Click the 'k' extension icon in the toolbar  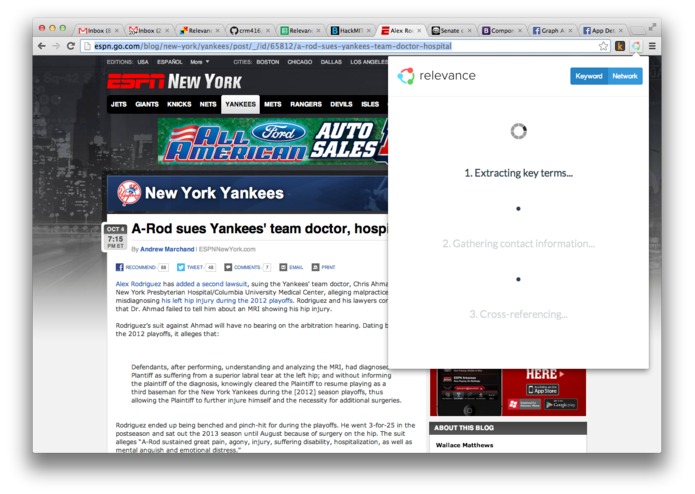point(620,46)
